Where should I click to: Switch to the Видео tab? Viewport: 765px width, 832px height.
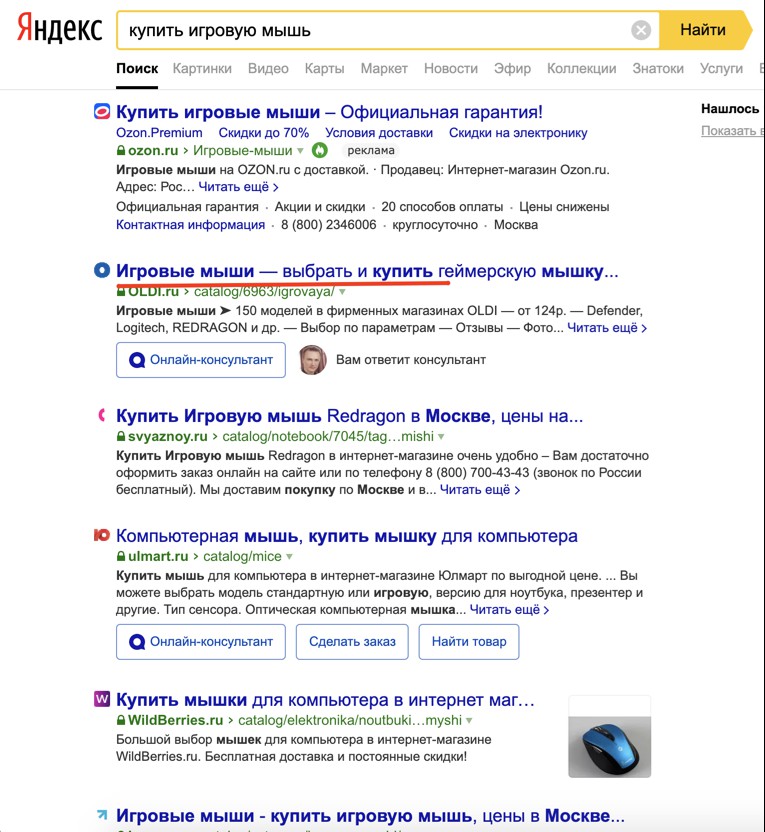click(x=268, y=68)
